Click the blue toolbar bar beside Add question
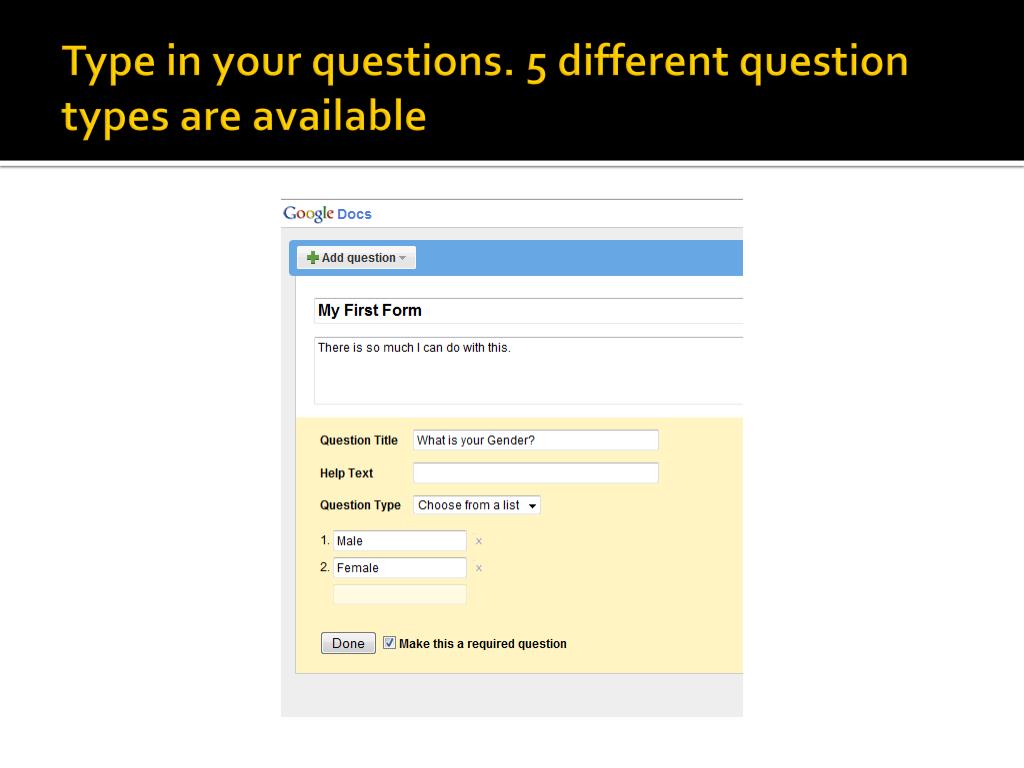Viewport: 1024px width, 768px height. [579, 258]
